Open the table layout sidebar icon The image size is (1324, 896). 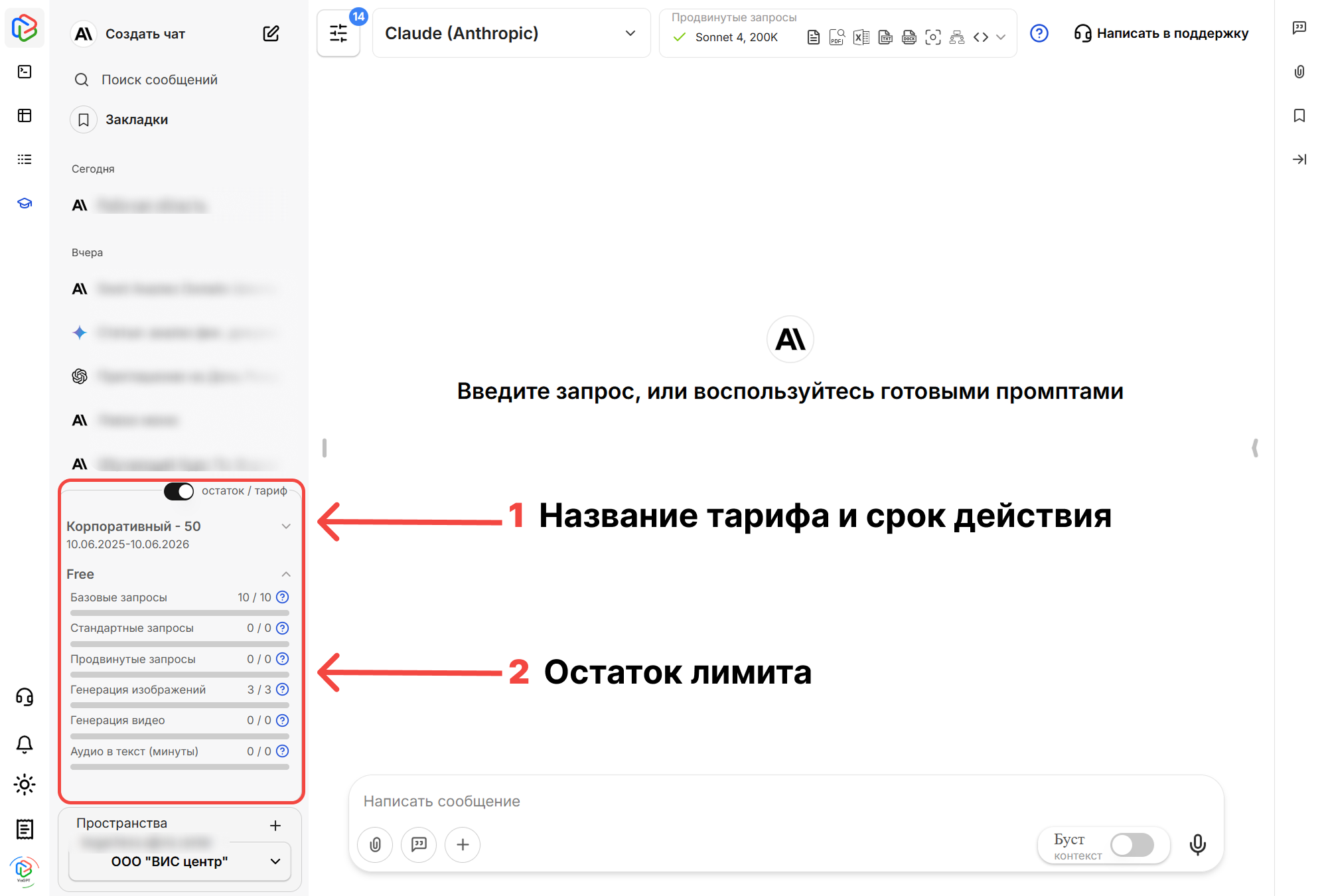pyautogui.click(x=25, y=115)
